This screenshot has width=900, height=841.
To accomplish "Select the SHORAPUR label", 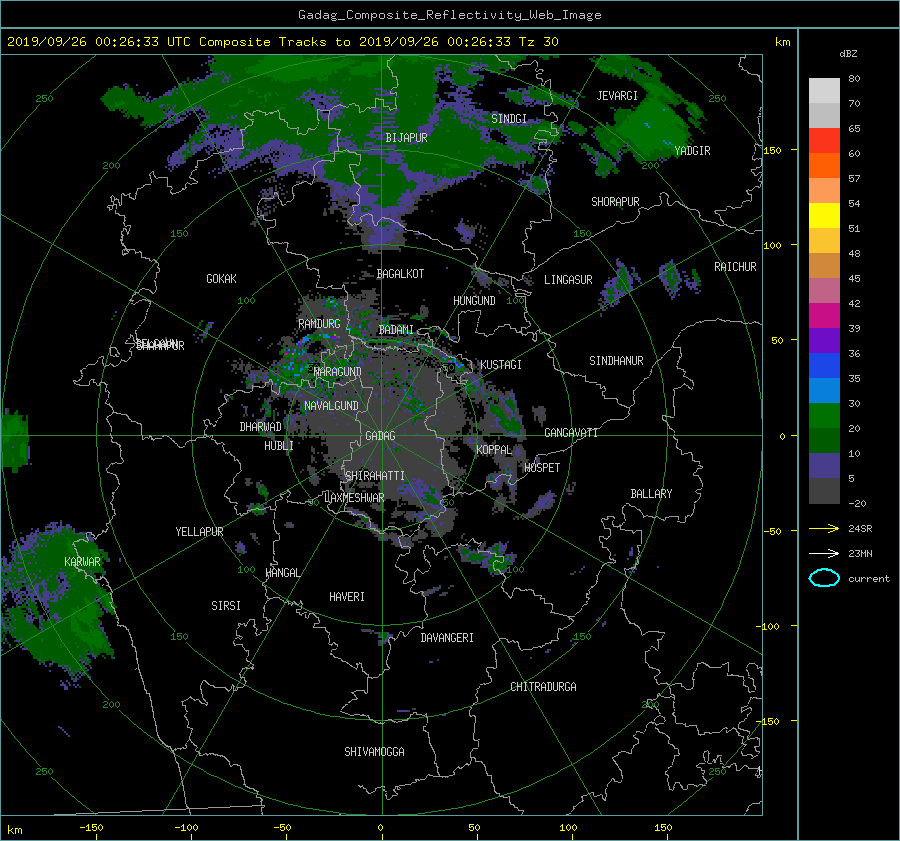I will coord(615,202).
